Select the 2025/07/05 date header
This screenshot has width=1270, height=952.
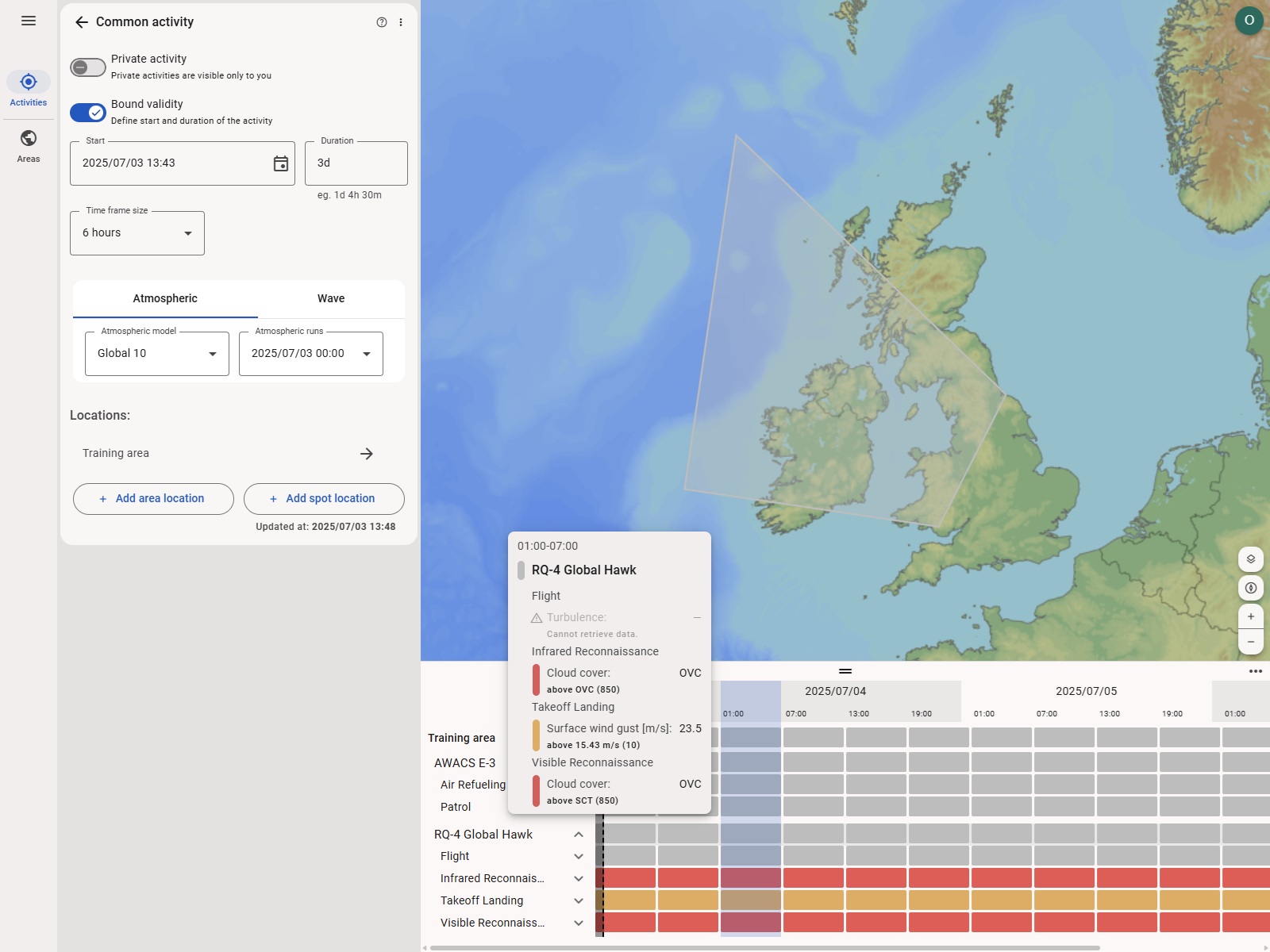(1086, 692)
